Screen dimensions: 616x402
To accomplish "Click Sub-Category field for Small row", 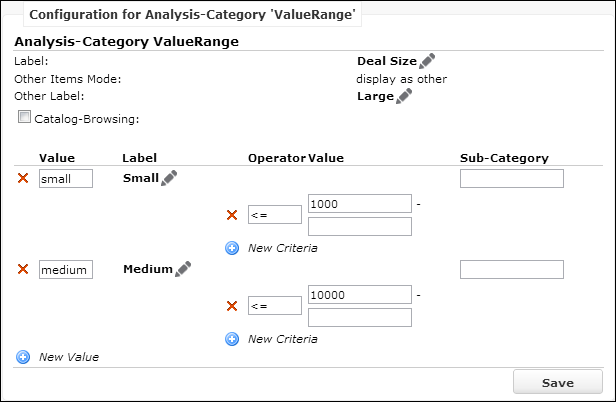I will pos(512,178).
